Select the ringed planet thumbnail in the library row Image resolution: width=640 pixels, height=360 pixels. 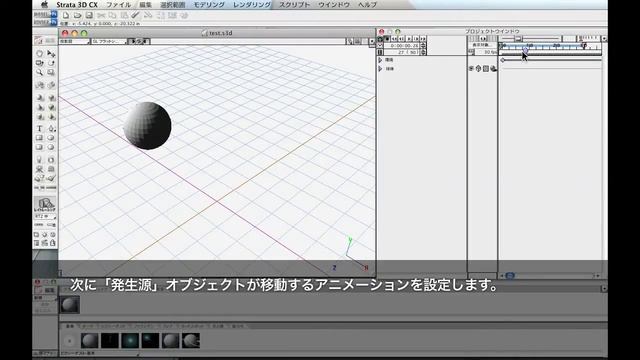point(191,340)
